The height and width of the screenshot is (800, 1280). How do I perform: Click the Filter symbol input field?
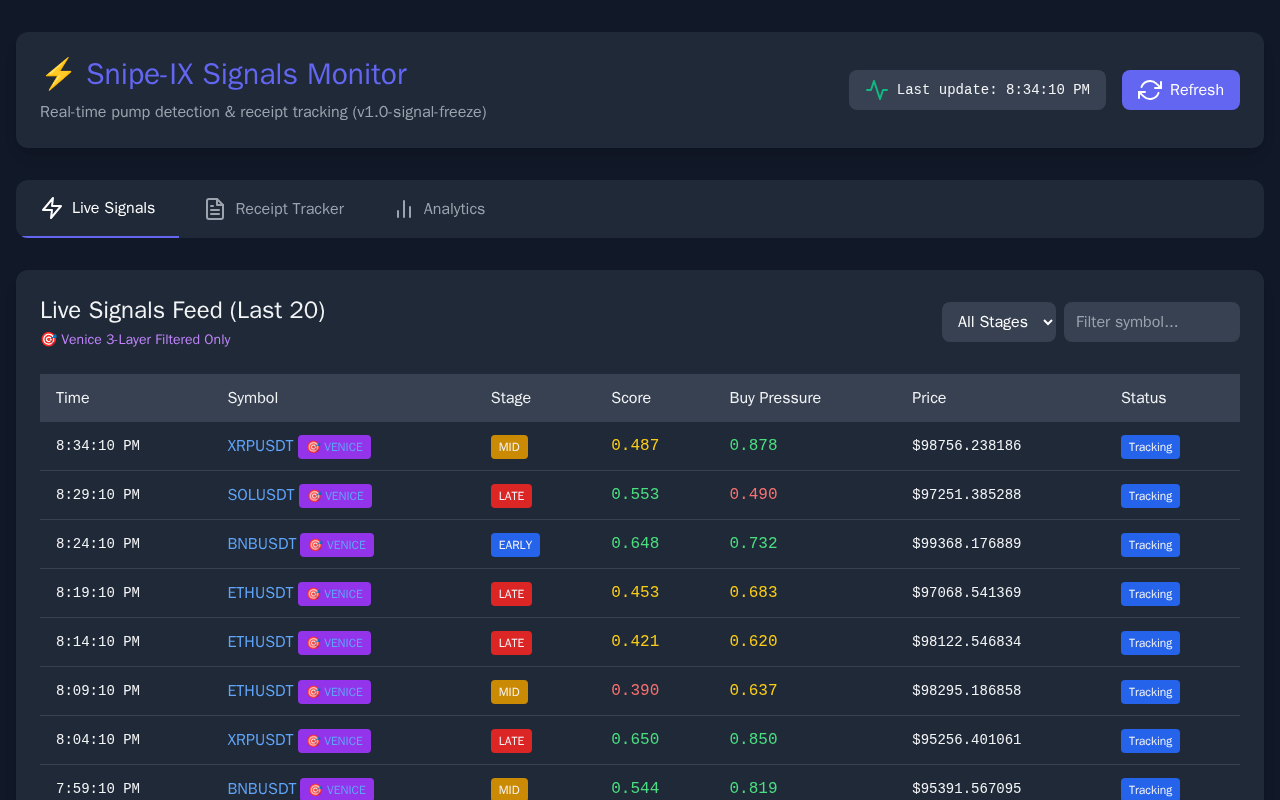[1152, 322]
